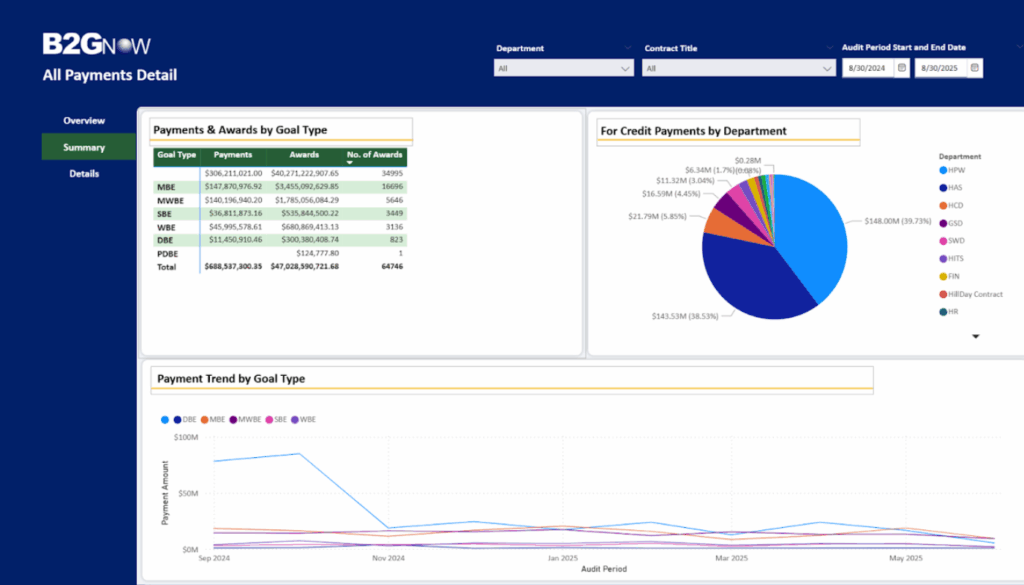Click the sort arrow under No. of Awards
The width and height of the screenshot is (1024, 585).
point(350,162)
